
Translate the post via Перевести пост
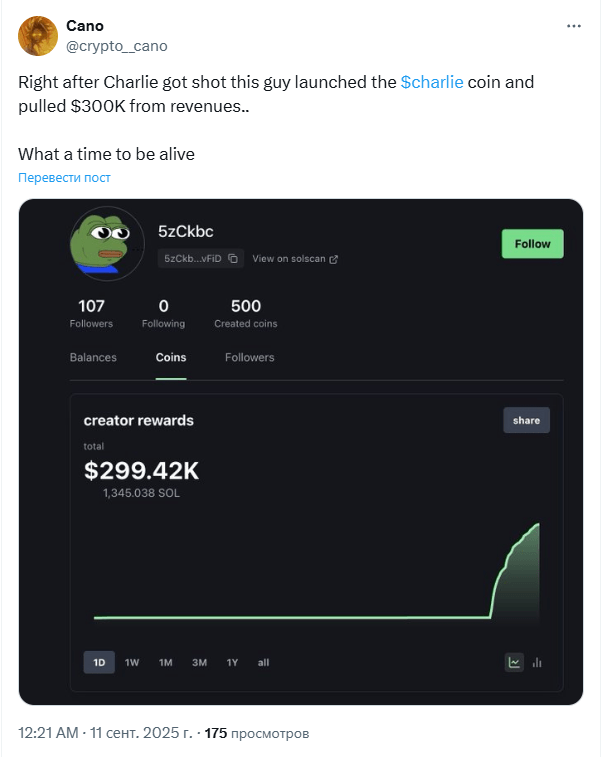[x=64, y=177]
